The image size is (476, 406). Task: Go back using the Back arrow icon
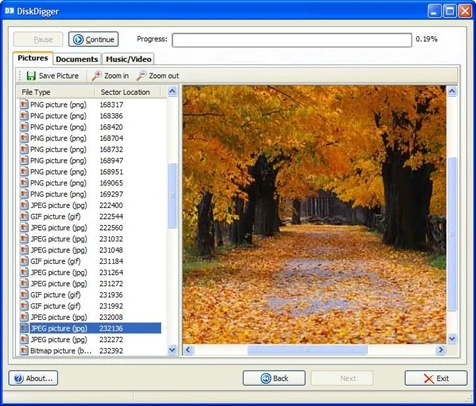tap(266, 378)
